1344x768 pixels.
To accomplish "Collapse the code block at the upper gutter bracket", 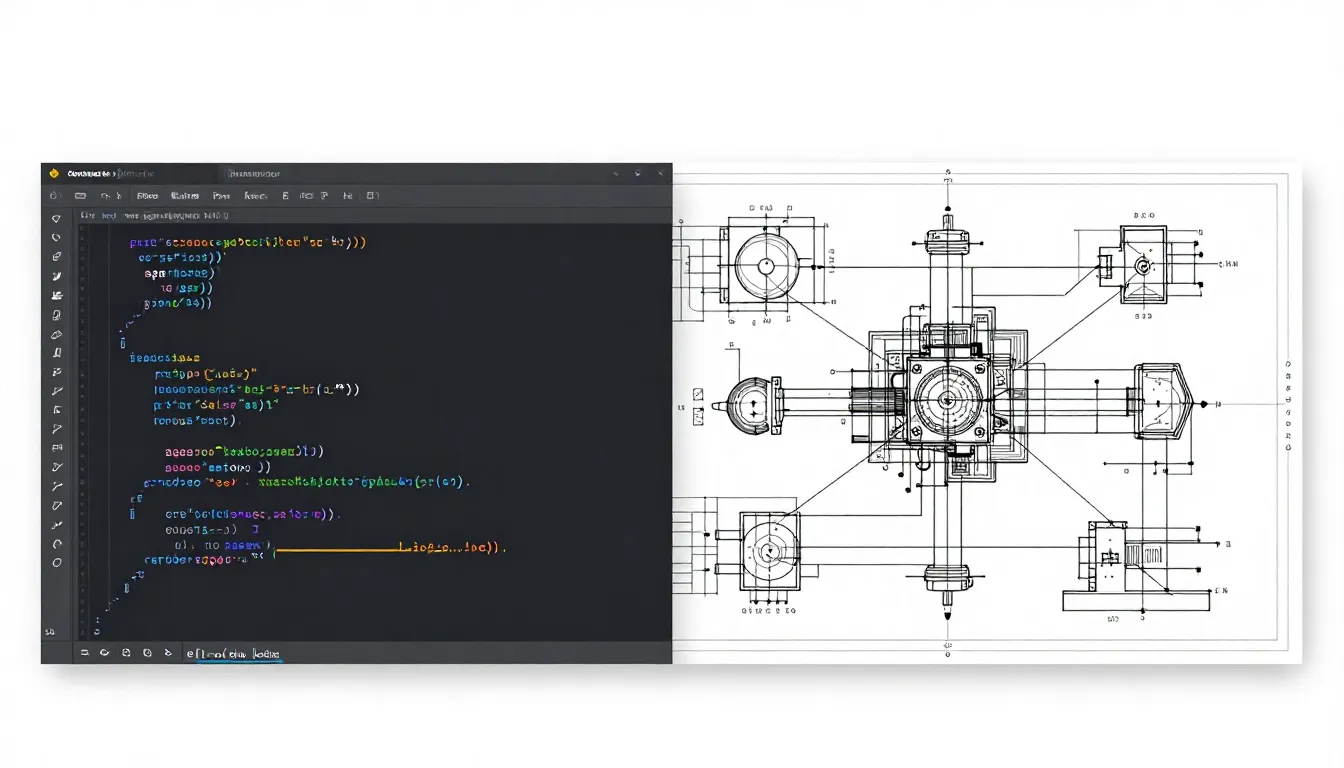I will (121, 343).
